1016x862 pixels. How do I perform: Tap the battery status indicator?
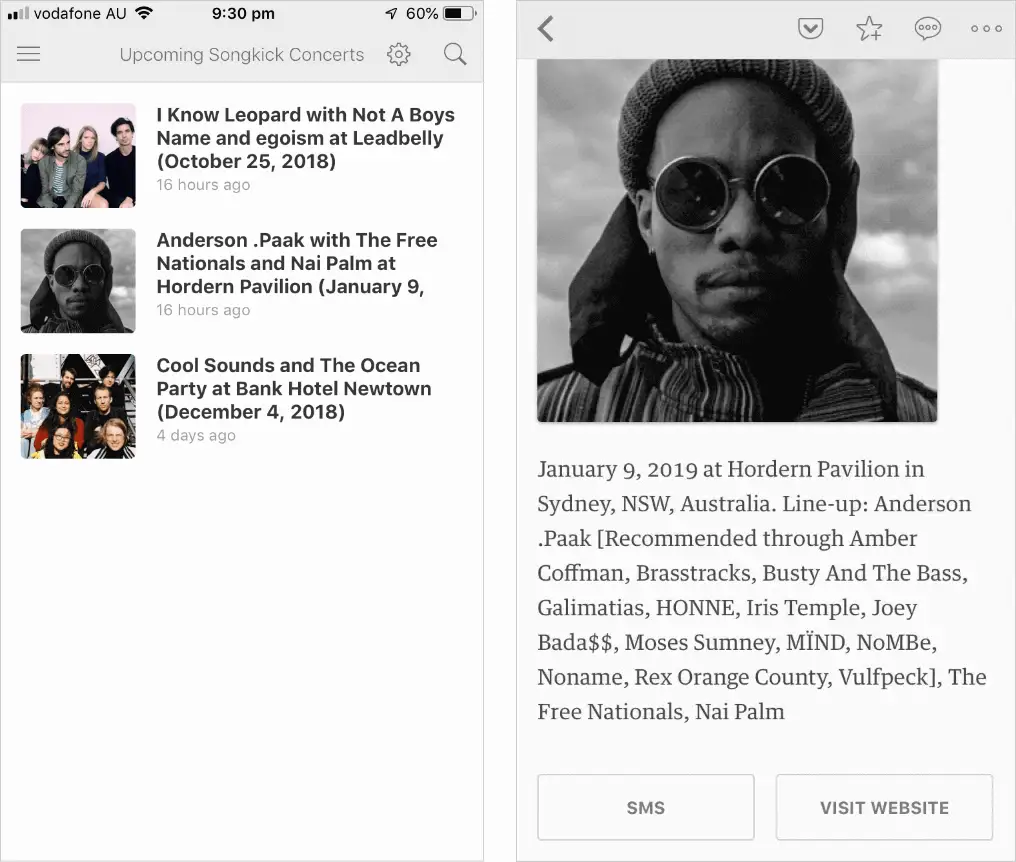(460, 13)
